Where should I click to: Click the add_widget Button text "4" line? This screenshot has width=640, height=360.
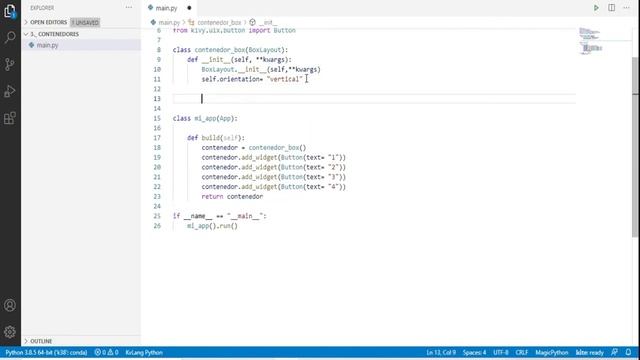[273, 187]
